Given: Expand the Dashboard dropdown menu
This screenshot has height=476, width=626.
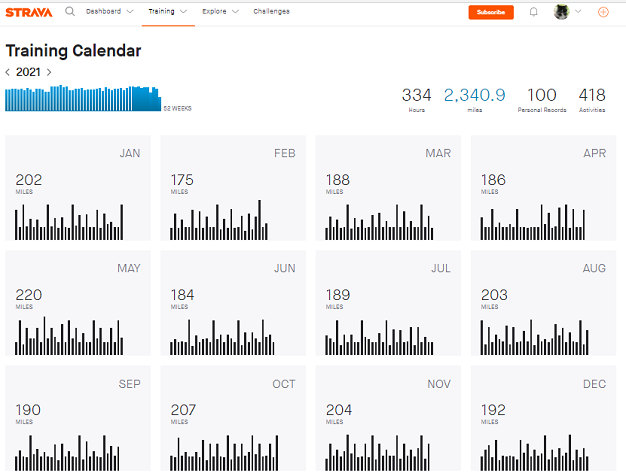Looking at the screenshot, I should pyautogui.click(x=108, y=12).
